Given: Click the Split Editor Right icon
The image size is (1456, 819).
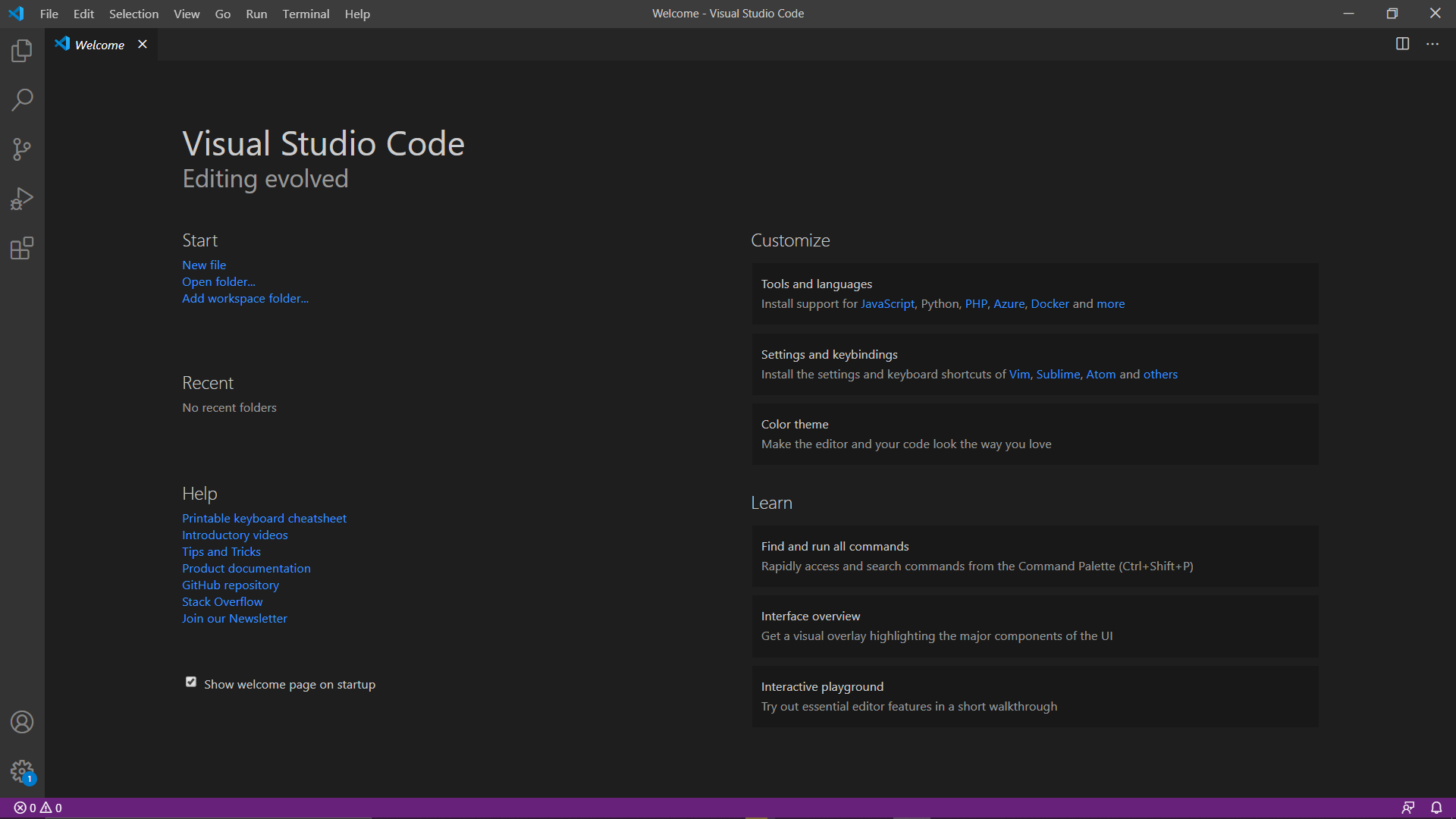Looking at the screenshot, I should click(x=1402, y=44).
